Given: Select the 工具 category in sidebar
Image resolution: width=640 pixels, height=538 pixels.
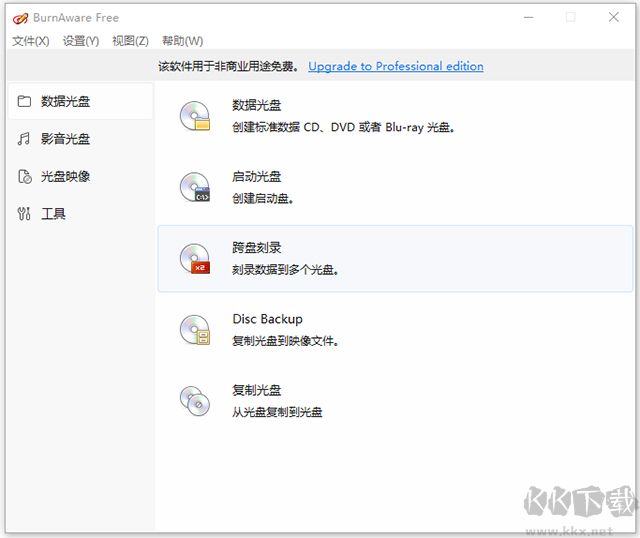Looking at the screenshot, I should click(54, 214).
